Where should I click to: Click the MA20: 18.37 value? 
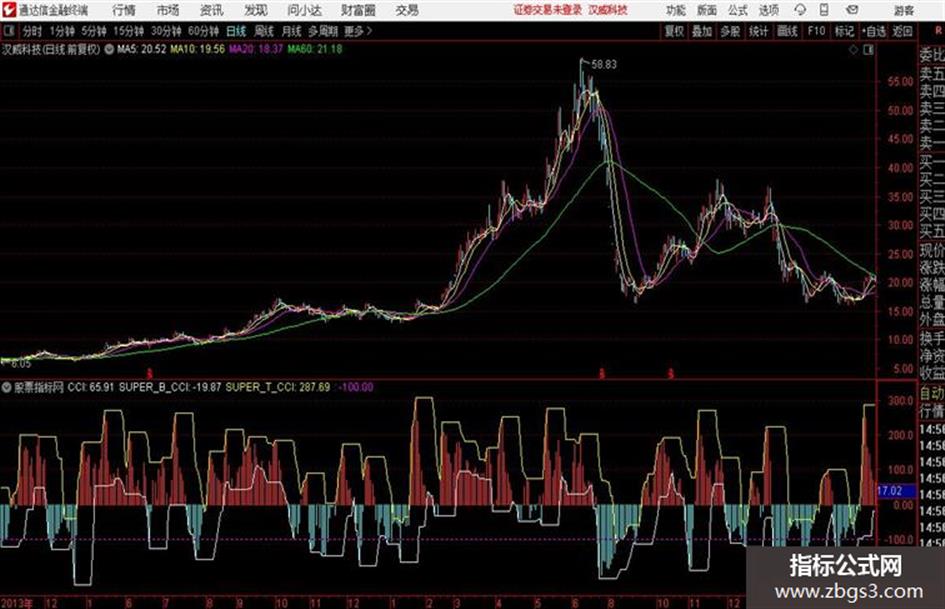[x=256, y=49]
